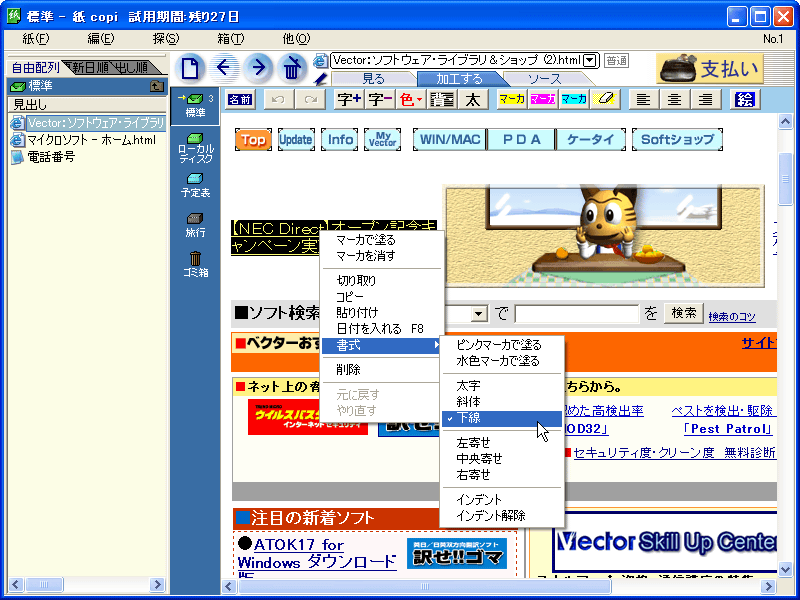Image resolution: width=800 pixels, height=600 pixels.
Task: Open the ゴミ箱 trash box
Action: pos(195,264)
